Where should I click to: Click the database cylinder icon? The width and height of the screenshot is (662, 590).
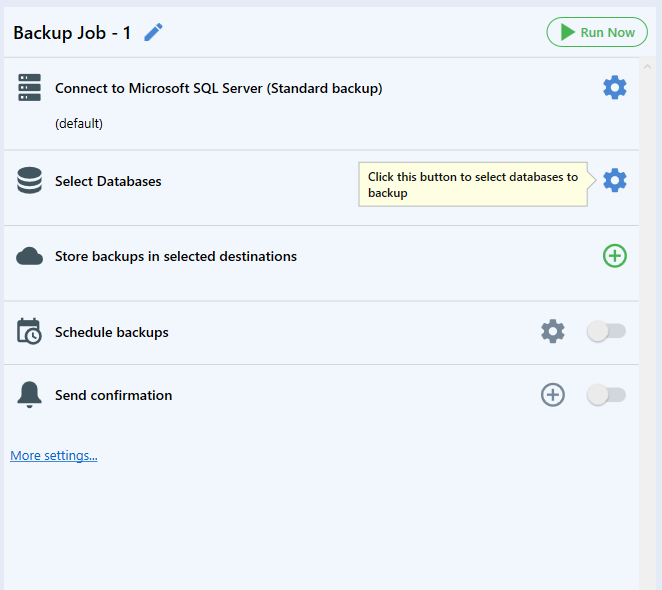(x=30, y=180)
